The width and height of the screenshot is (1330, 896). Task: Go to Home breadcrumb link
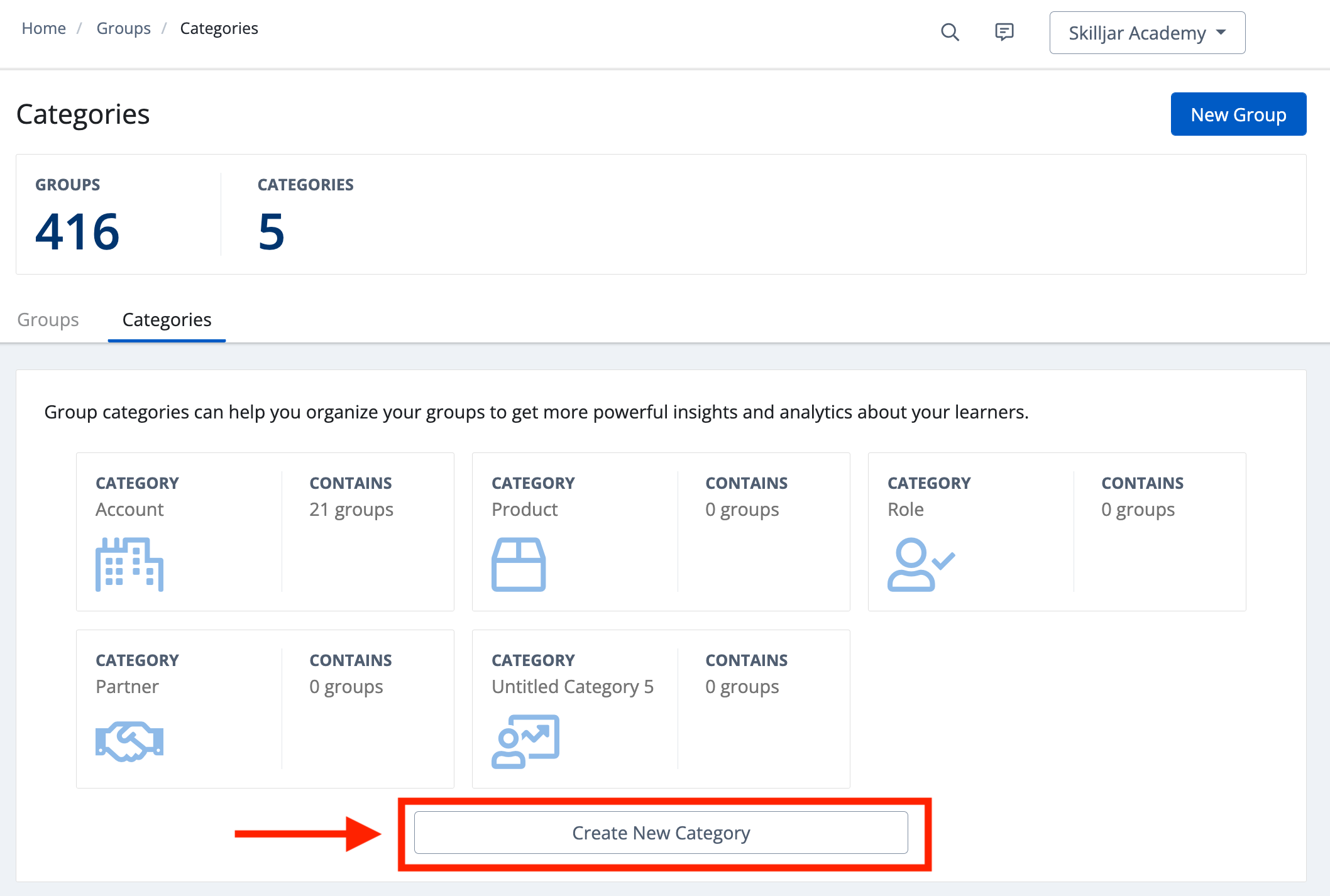click(43, 28)
